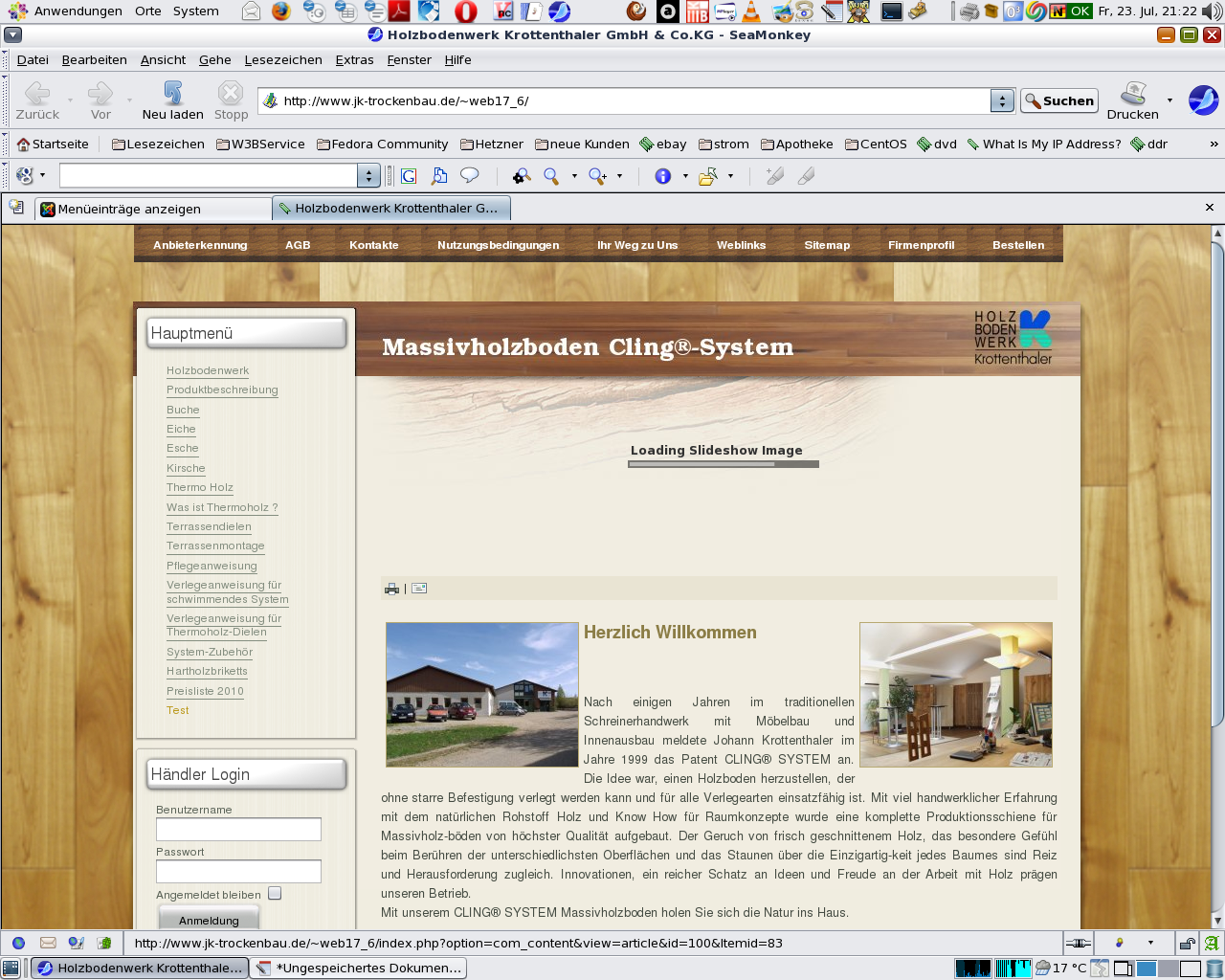This screenshot has height=980, width=1225.
Task: Open info icon dropdown arrow
Action: tap(685, 176)
